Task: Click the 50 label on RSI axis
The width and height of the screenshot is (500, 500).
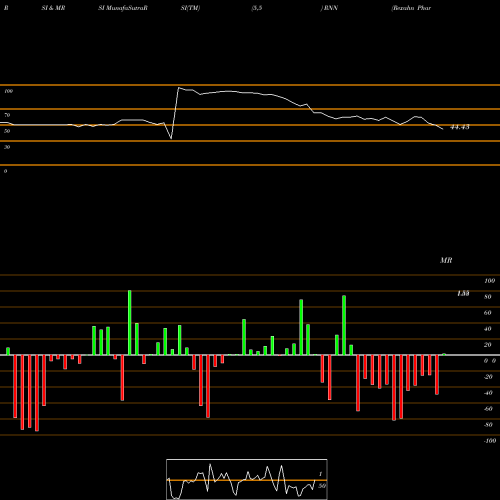Action: tap(7, 131)
